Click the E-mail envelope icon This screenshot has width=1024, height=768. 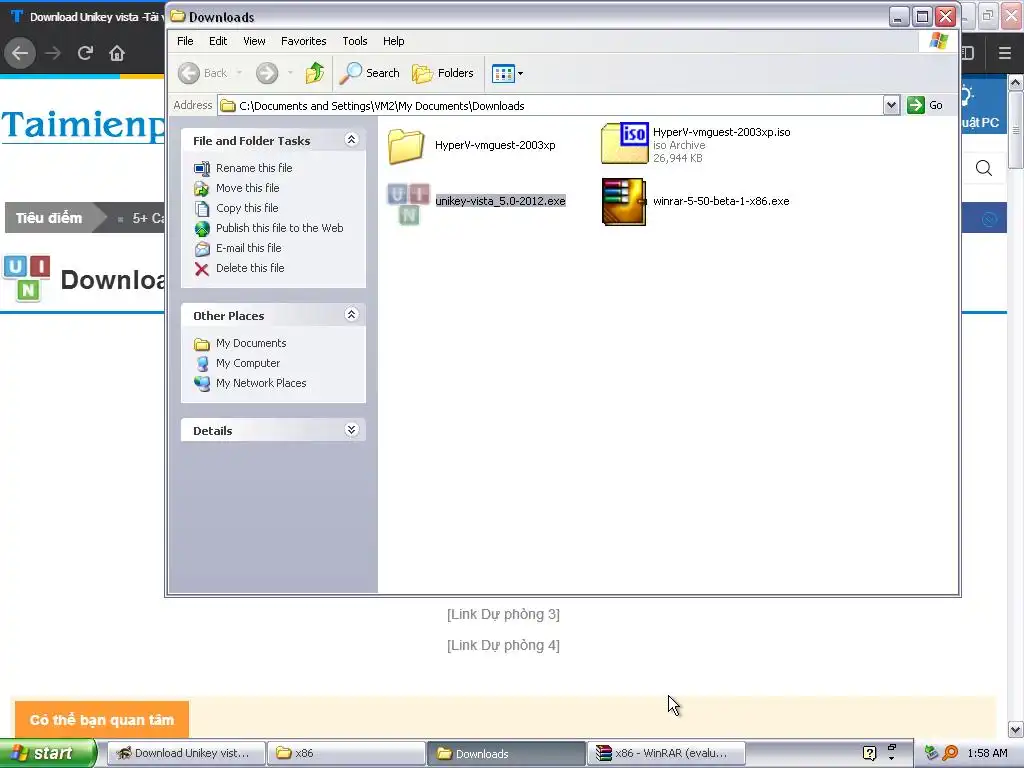202,249
